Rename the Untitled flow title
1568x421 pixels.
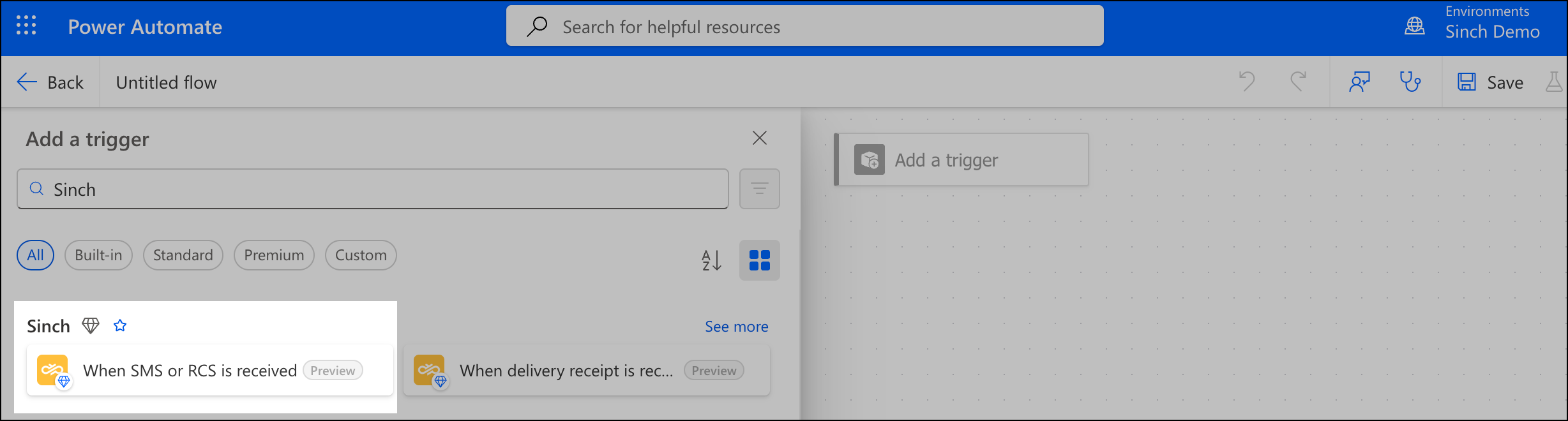pyautogui.click(x=166, y=82)
